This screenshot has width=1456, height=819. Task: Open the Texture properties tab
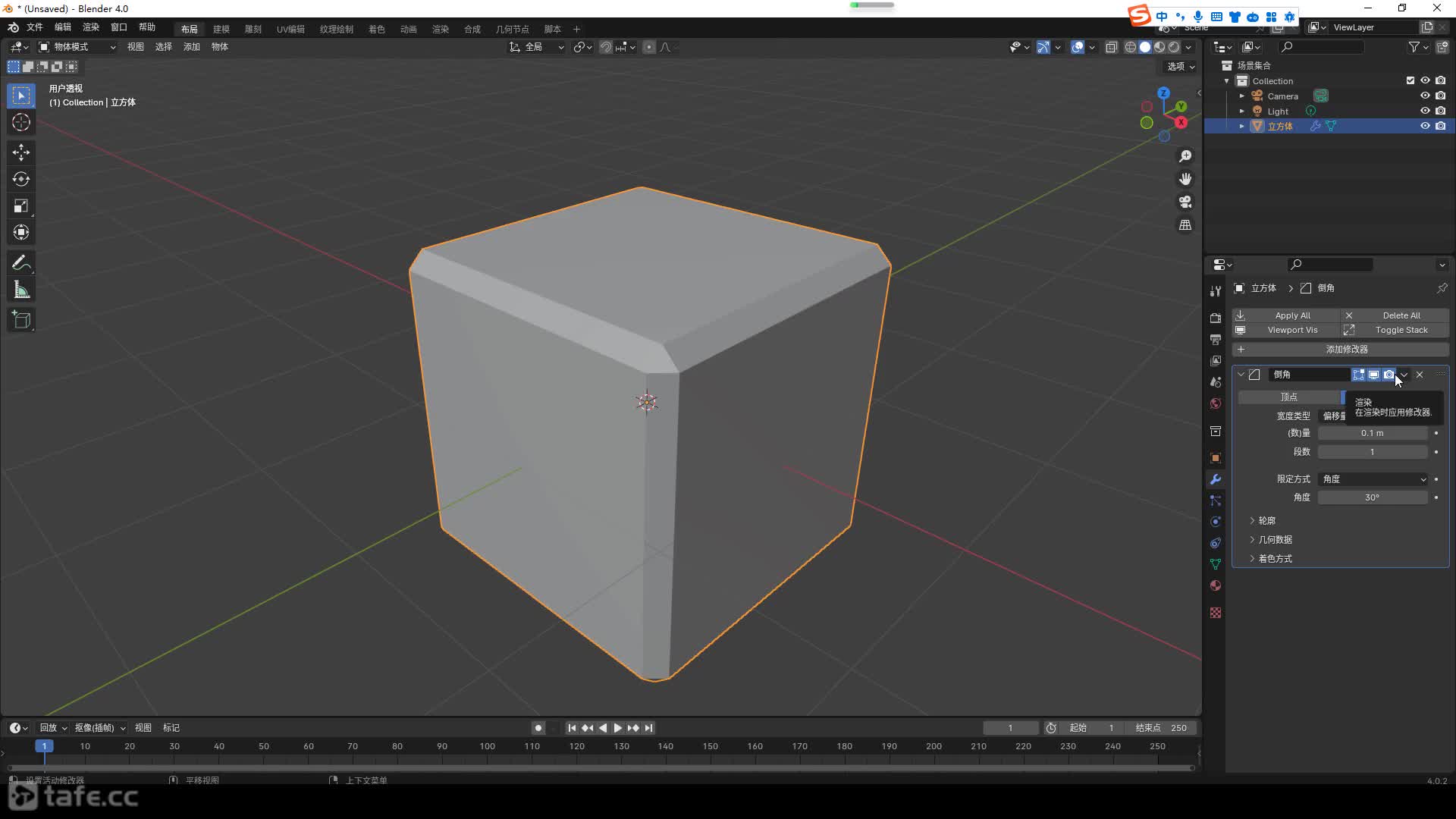pos(1216,613)
